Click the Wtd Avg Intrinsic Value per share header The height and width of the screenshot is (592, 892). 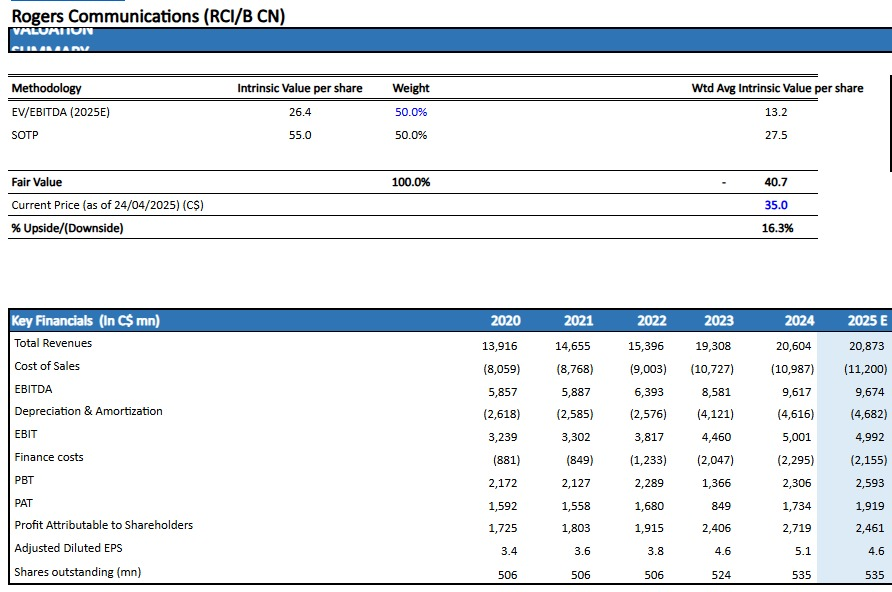777,88
